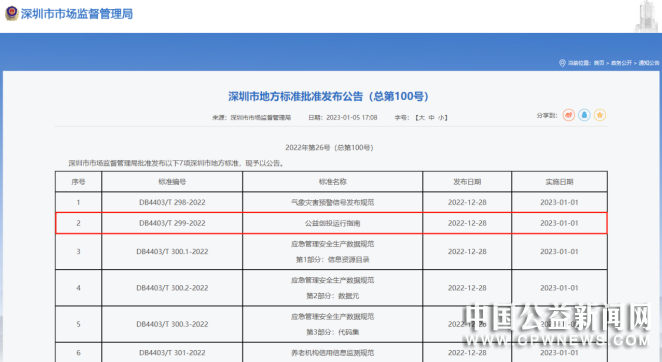Click implementation date 2023-01-01 in row 1
This screenshot has height=362, width=662.
coord(559,202)
